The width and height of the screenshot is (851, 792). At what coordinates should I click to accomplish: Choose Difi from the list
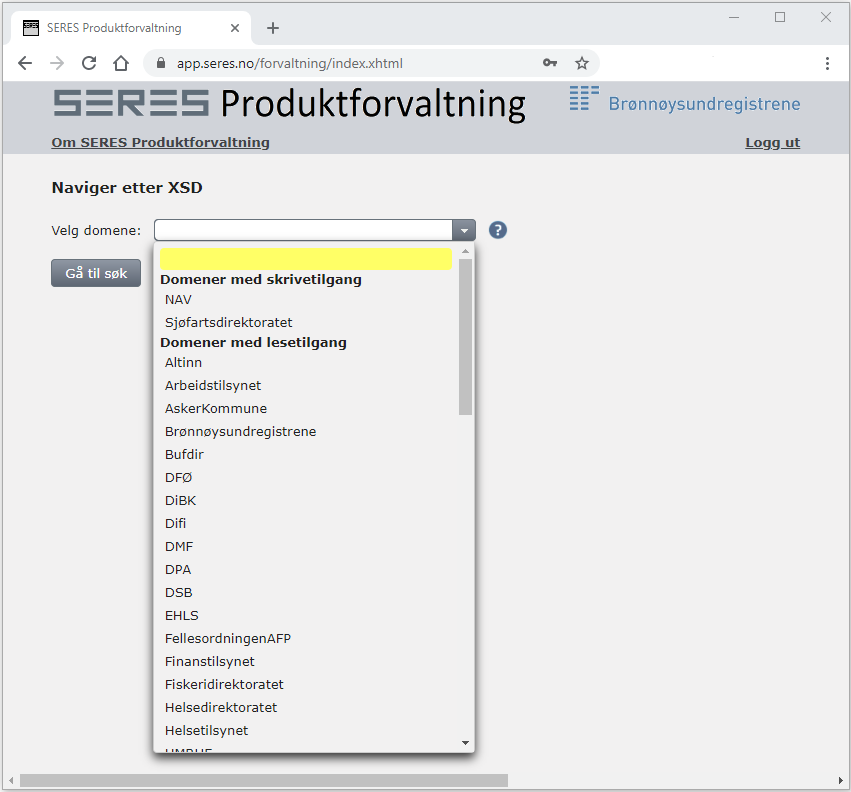(x=306, y=523)
